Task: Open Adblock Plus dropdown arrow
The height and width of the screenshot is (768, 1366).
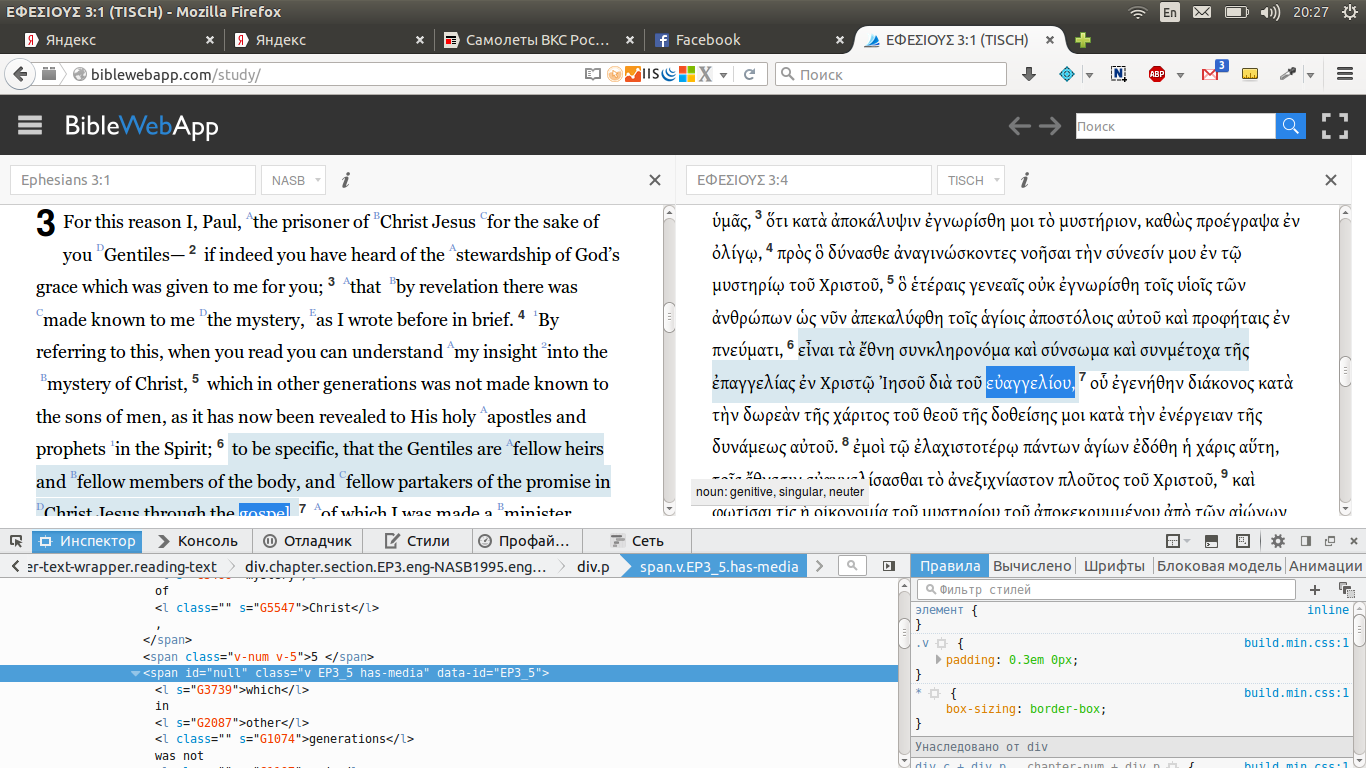Action: point(1180,75)
